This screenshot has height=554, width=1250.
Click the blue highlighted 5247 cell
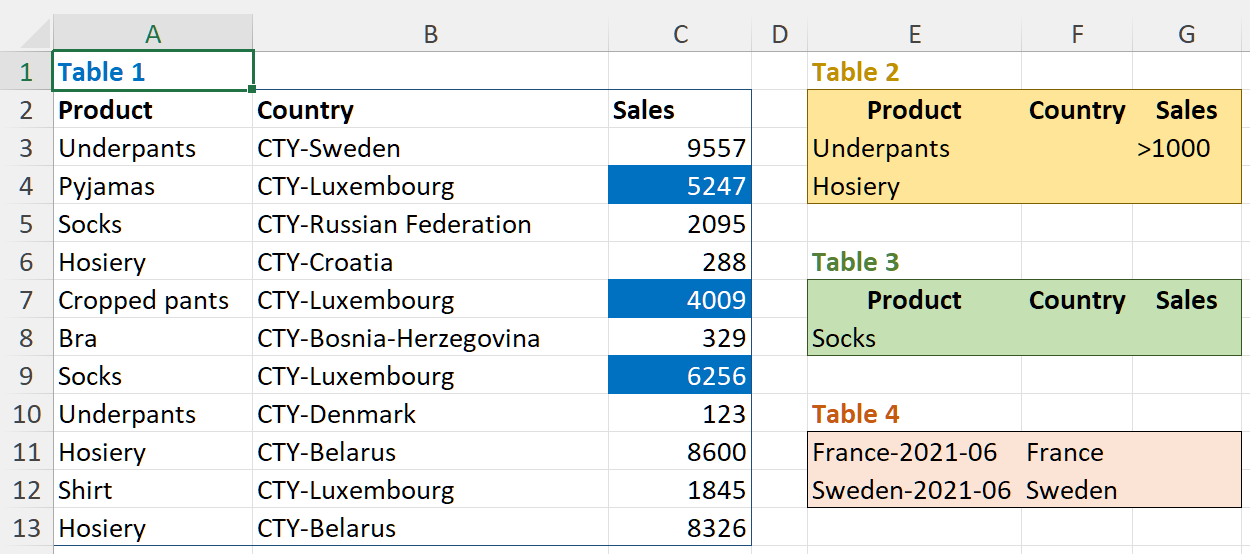[x=680, y=186]
